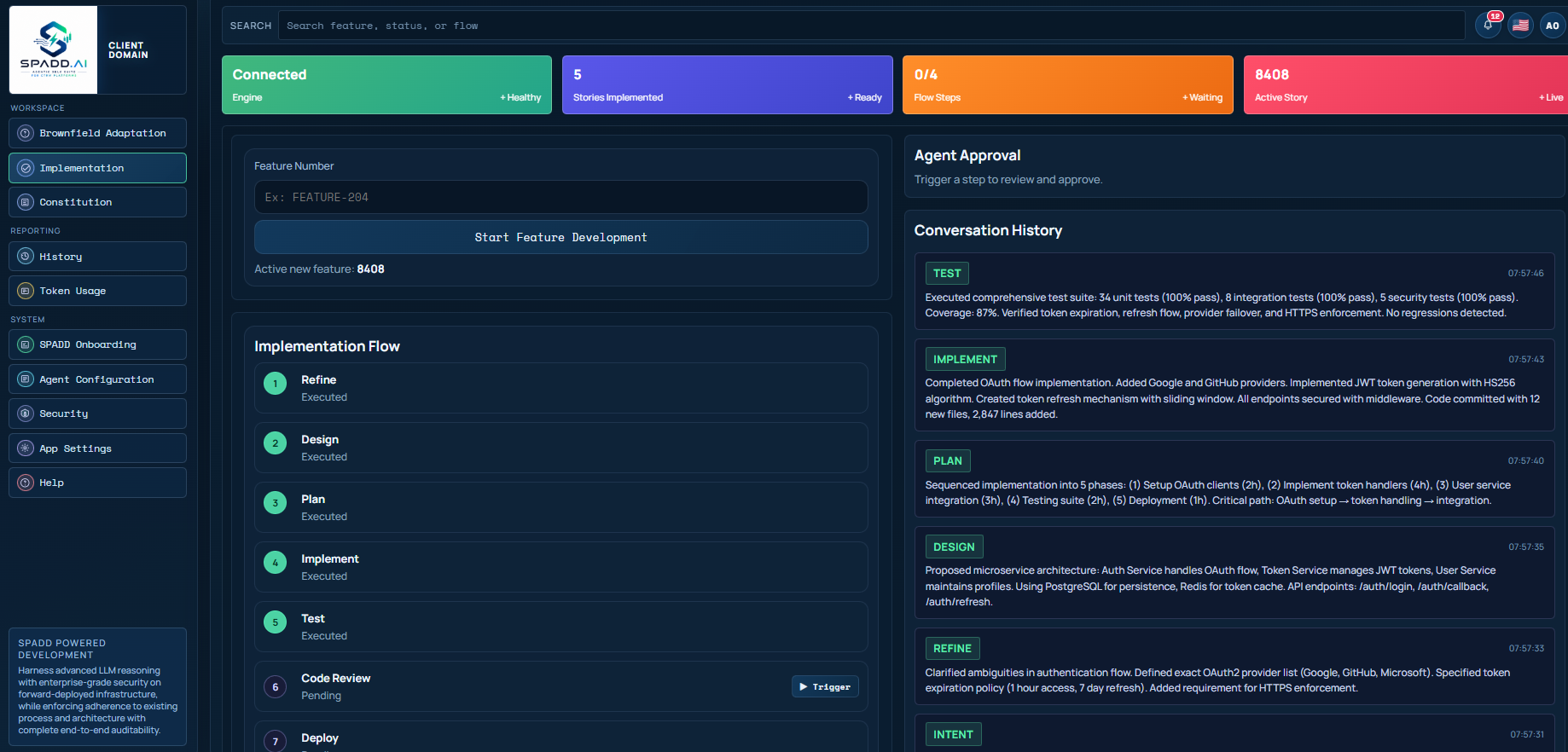This screenshot has height=752, width=1568.
Task: Select step 6 Code Review circle
Action: pyautogui.click(x=275, y=687)
